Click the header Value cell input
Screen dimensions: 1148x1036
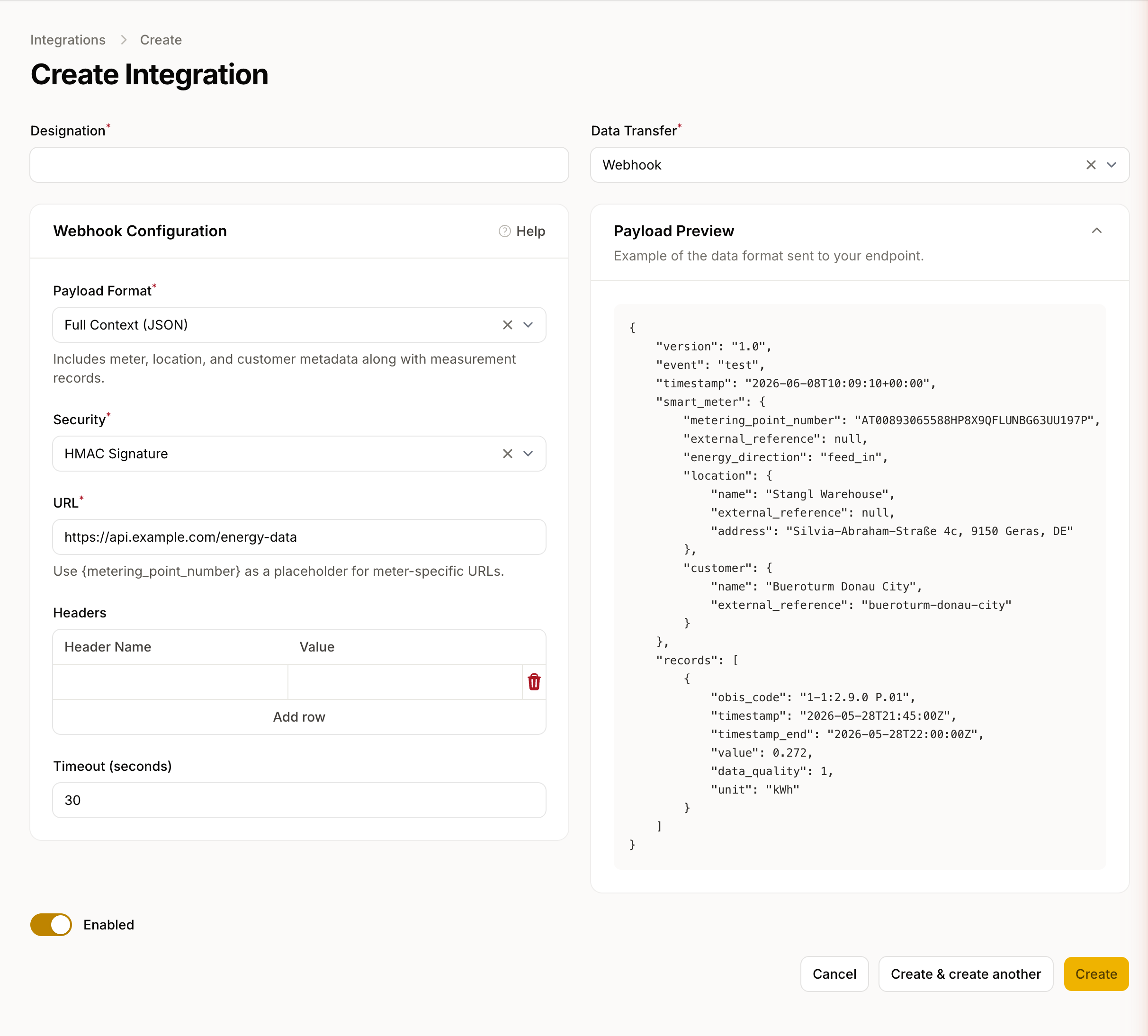click(x=405, y=682)
